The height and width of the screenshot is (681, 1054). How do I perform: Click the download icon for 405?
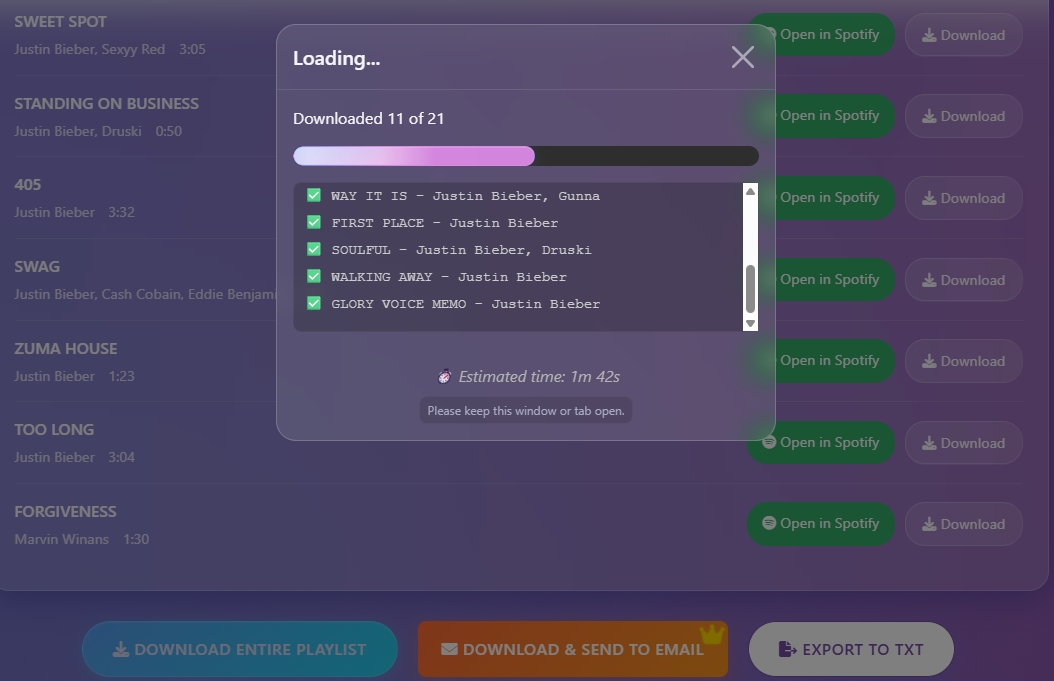(929, 198)
